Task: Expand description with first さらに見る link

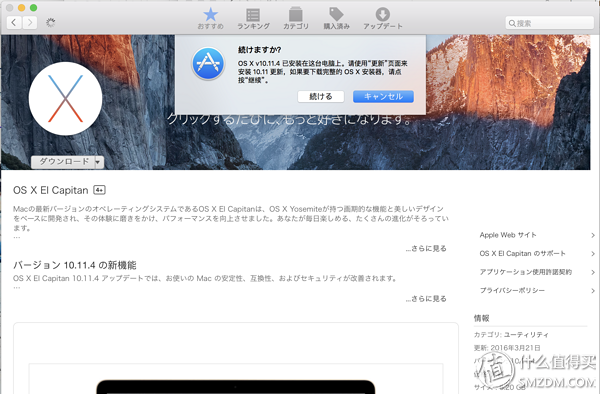Action: coord(426,248)
